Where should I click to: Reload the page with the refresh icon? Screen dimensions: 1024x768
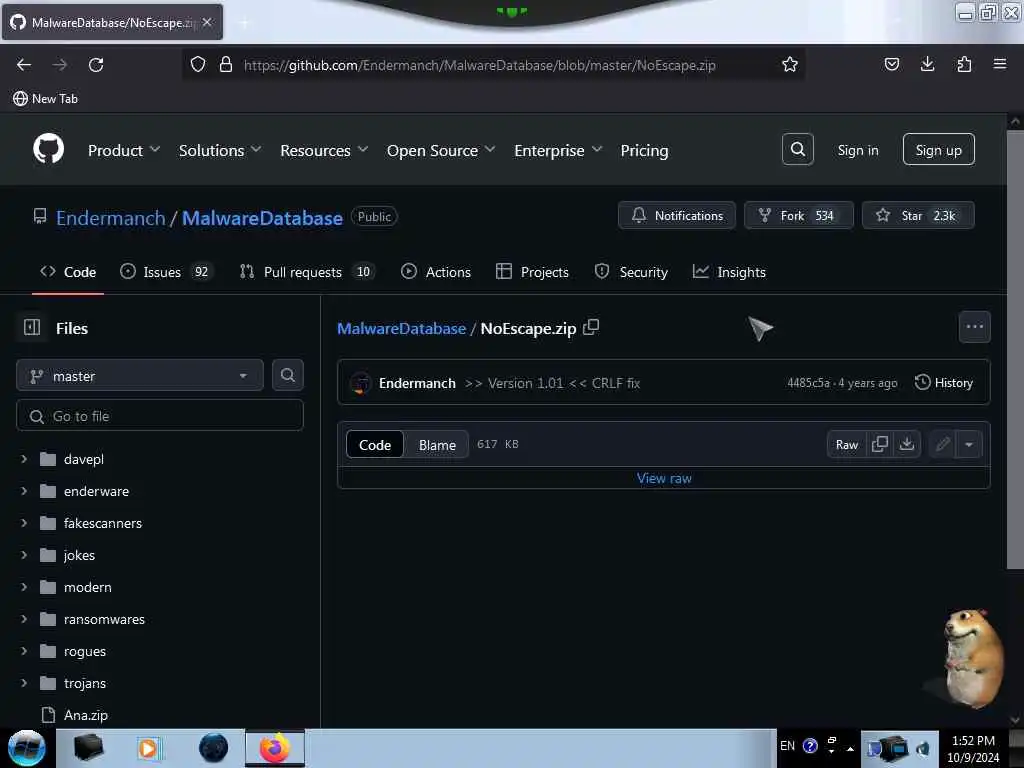tap(96, 65)
